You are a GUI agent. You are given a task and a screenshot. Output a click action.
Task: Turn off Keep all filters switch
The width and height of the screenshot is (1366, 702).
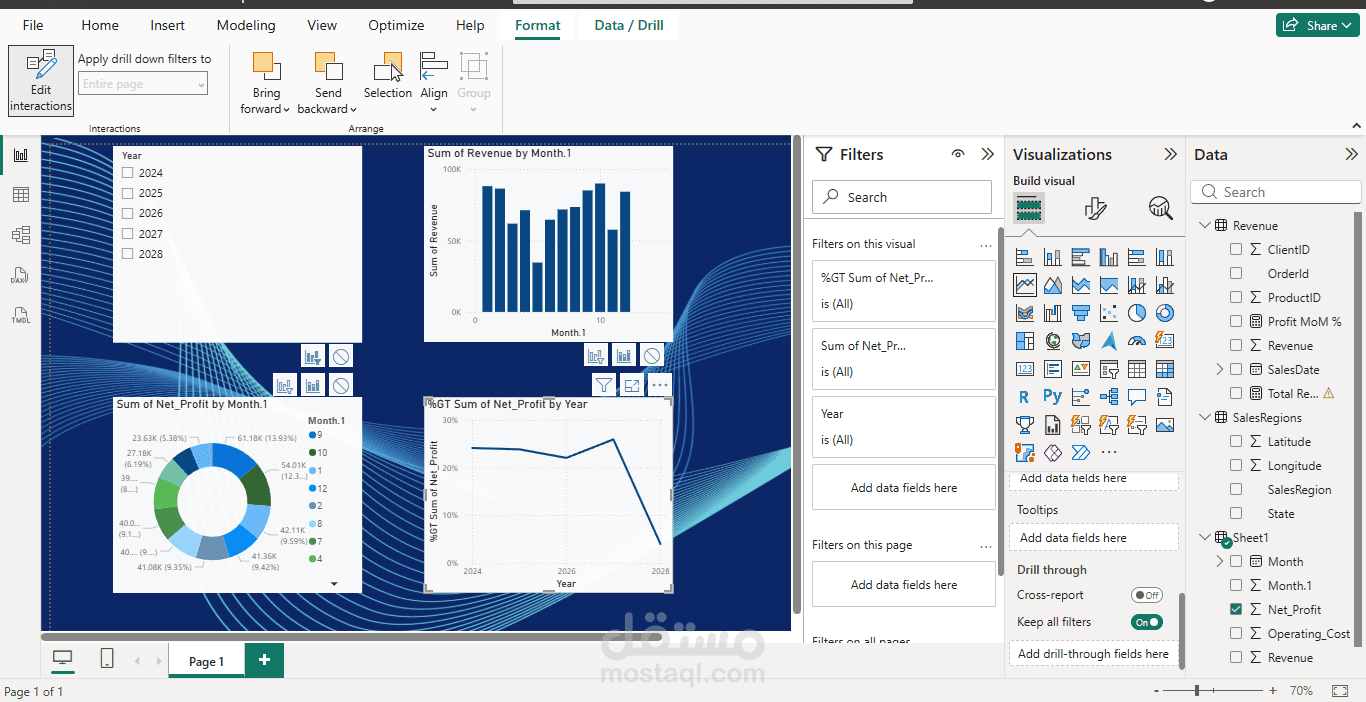click(x=1147, y=622)
